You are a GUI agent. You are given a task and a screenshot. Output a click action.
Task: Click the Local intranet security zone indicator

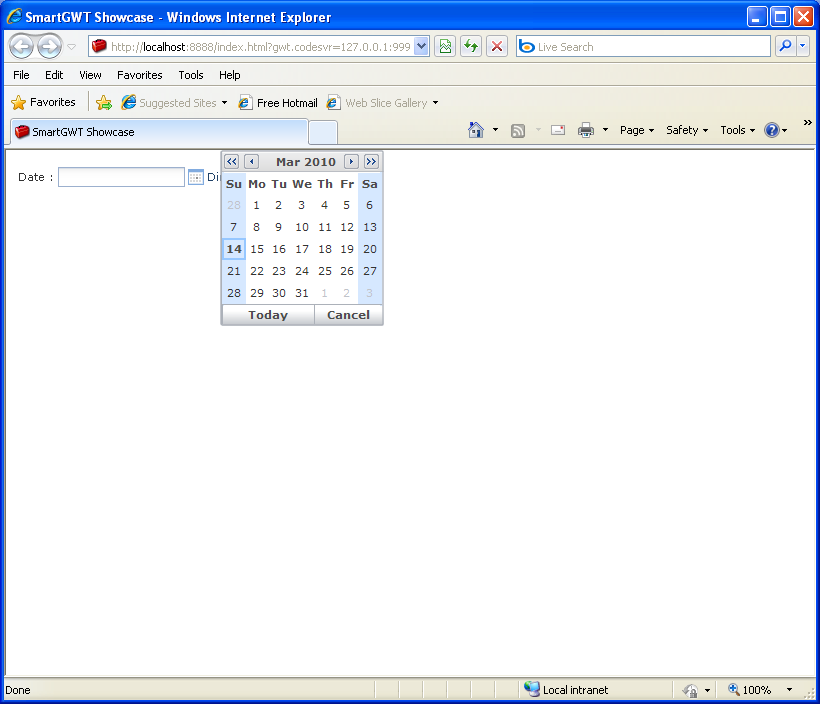click(x=566, y=690)
